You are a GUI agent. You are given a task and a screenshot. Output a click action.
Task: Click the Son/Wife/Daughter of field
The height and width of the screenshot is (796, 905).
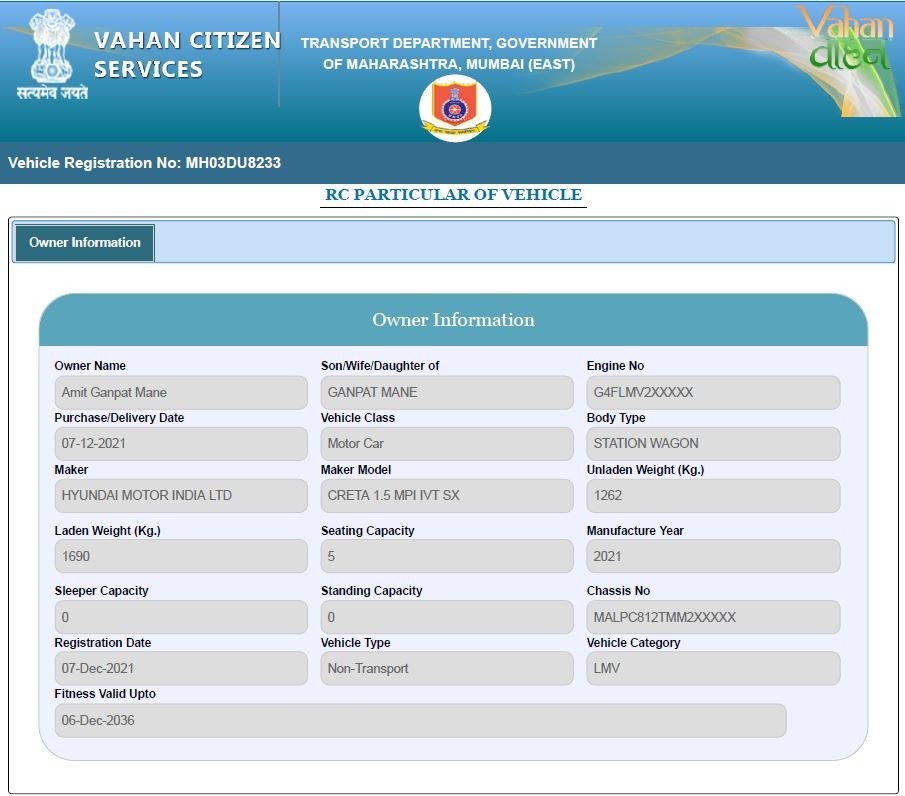coord(447,393)
